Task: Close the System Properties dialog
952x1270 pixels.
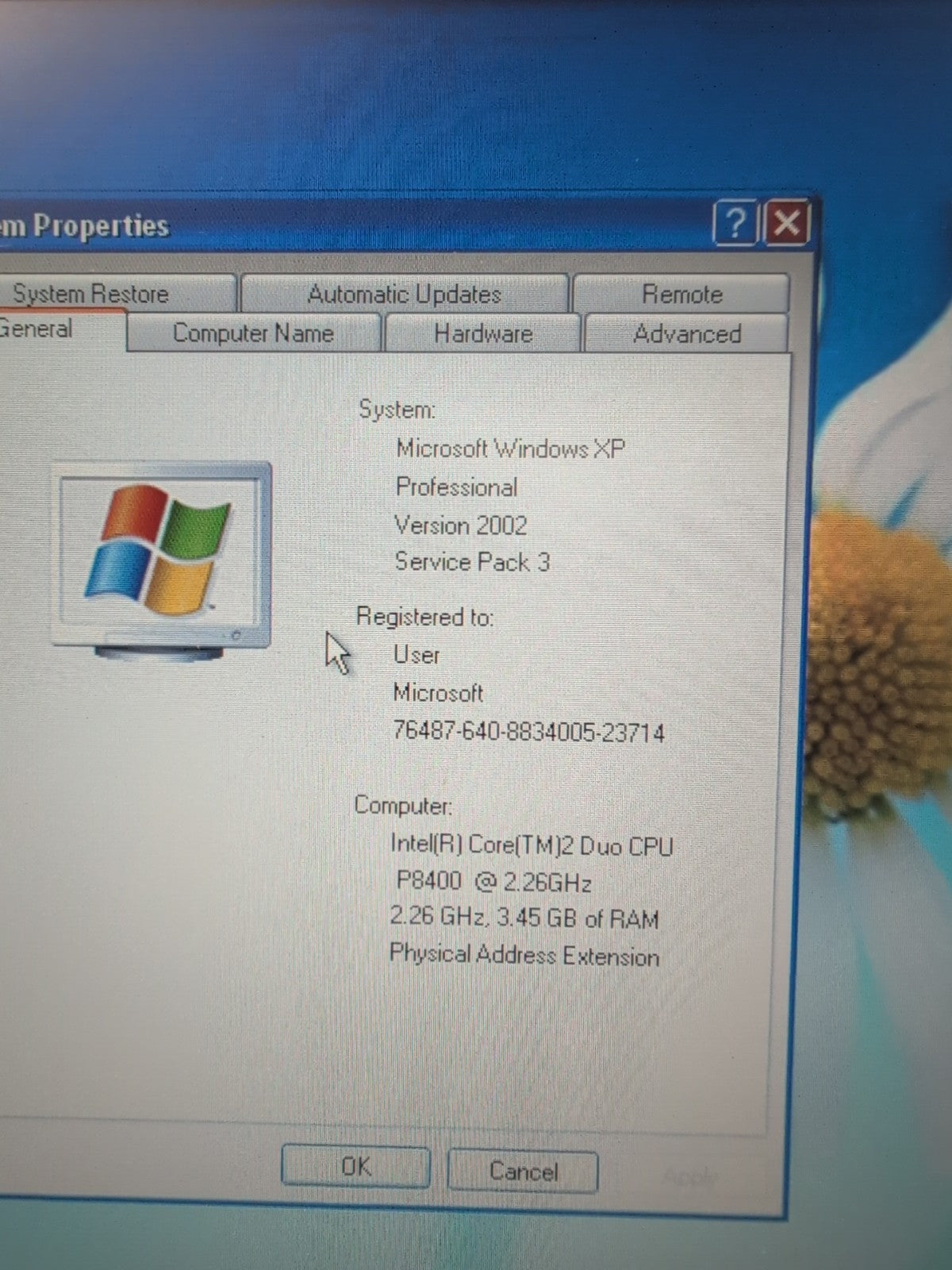Action: (x=785, y=223)
